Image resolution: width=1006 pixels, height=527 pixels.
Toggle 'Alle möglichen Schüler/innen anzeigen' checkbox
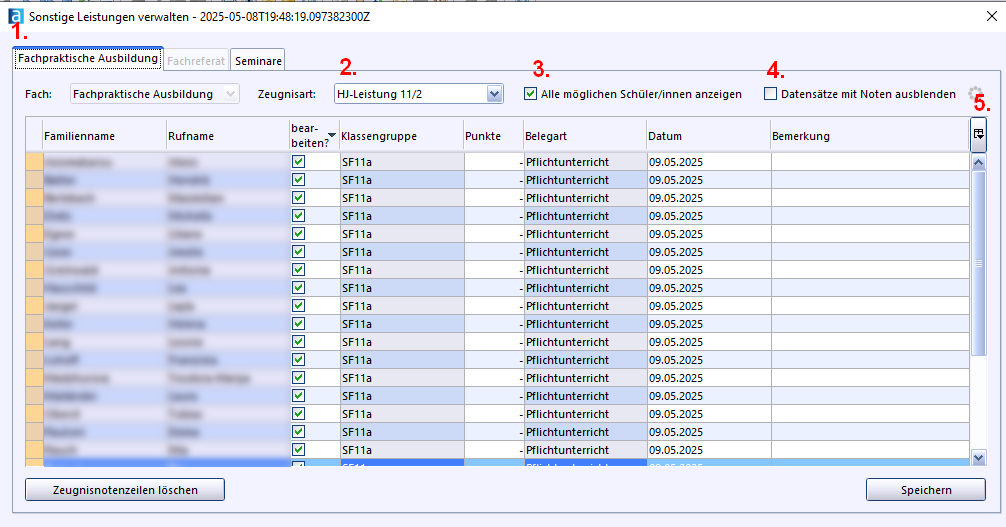coord(531,94)
